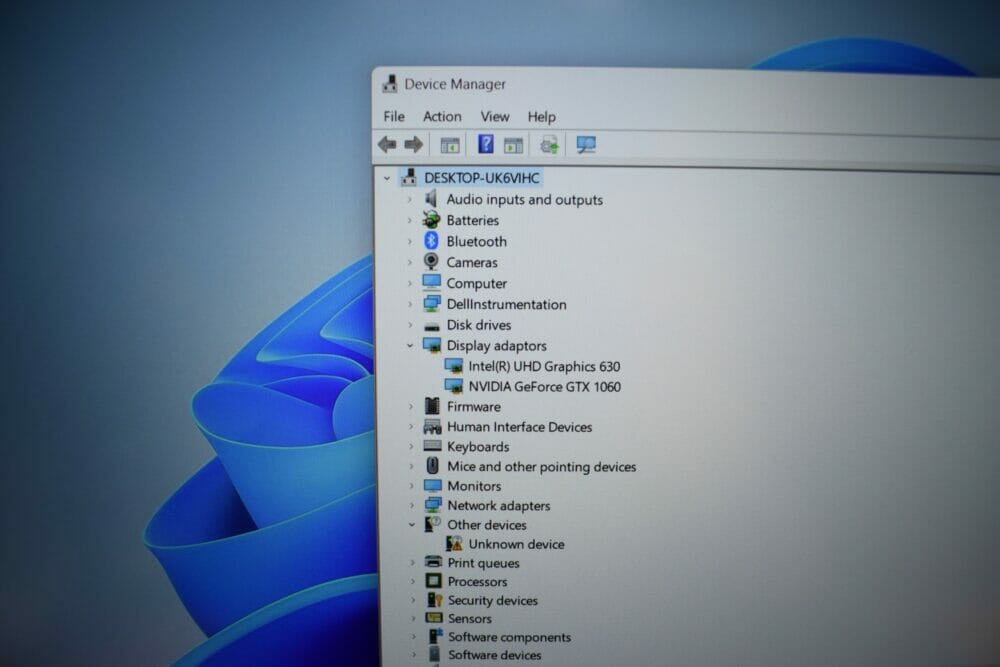Click the blue Help question-mark toolbar icon

point(485,144)
